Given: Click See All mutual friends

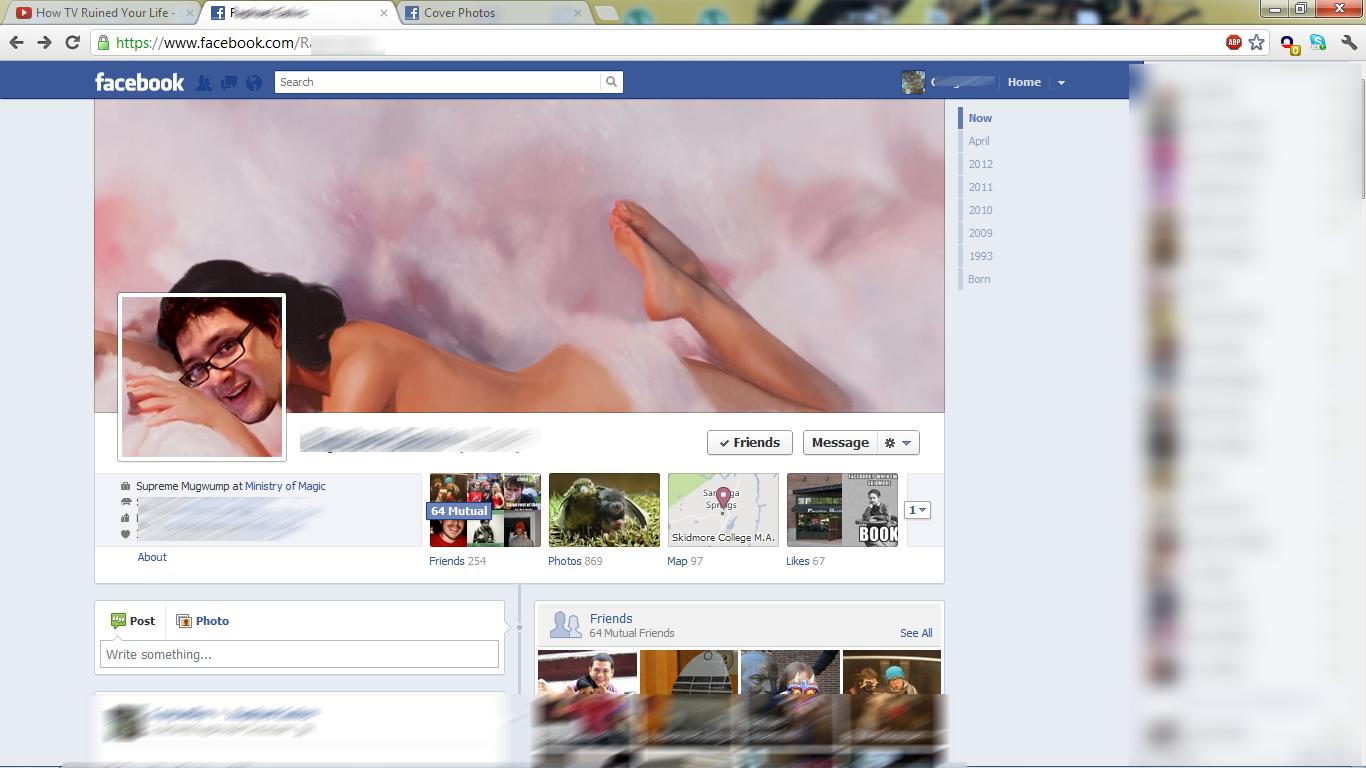Looking at the screenshot, I should coord(916,633).
